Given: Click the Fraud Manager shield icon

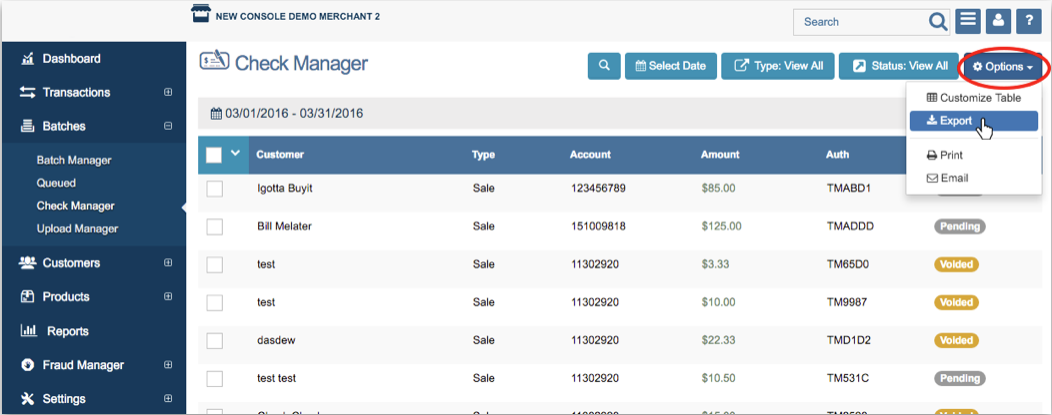Looking at the screenshot, I should click(x=28, y=365).
